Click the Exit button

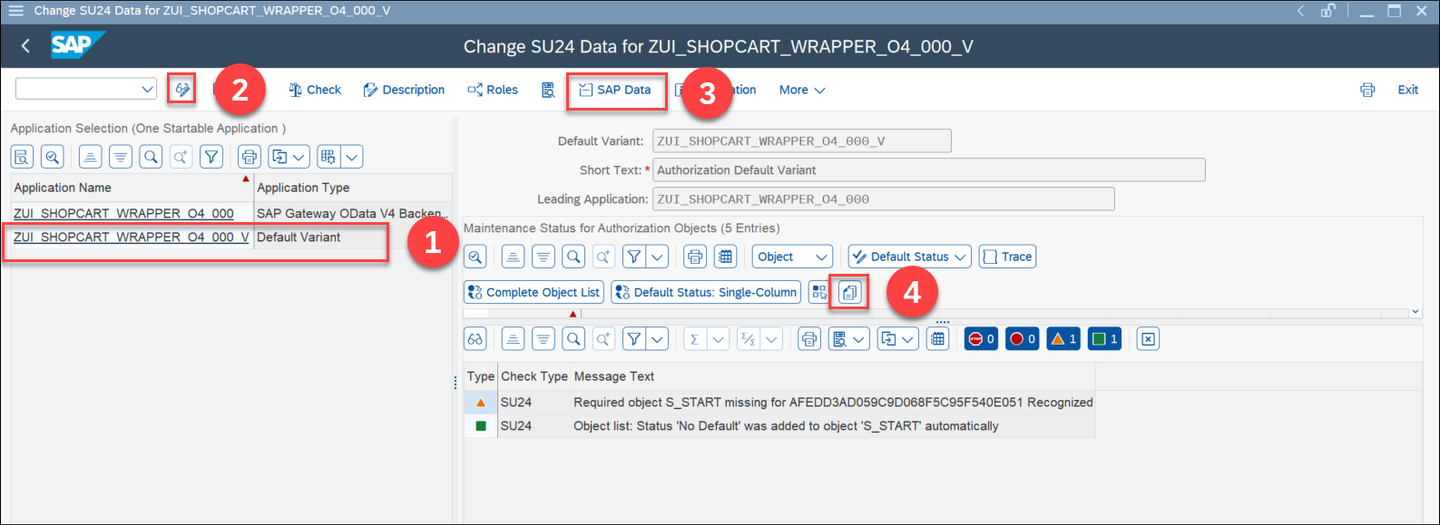click(x=1408, y=89)
